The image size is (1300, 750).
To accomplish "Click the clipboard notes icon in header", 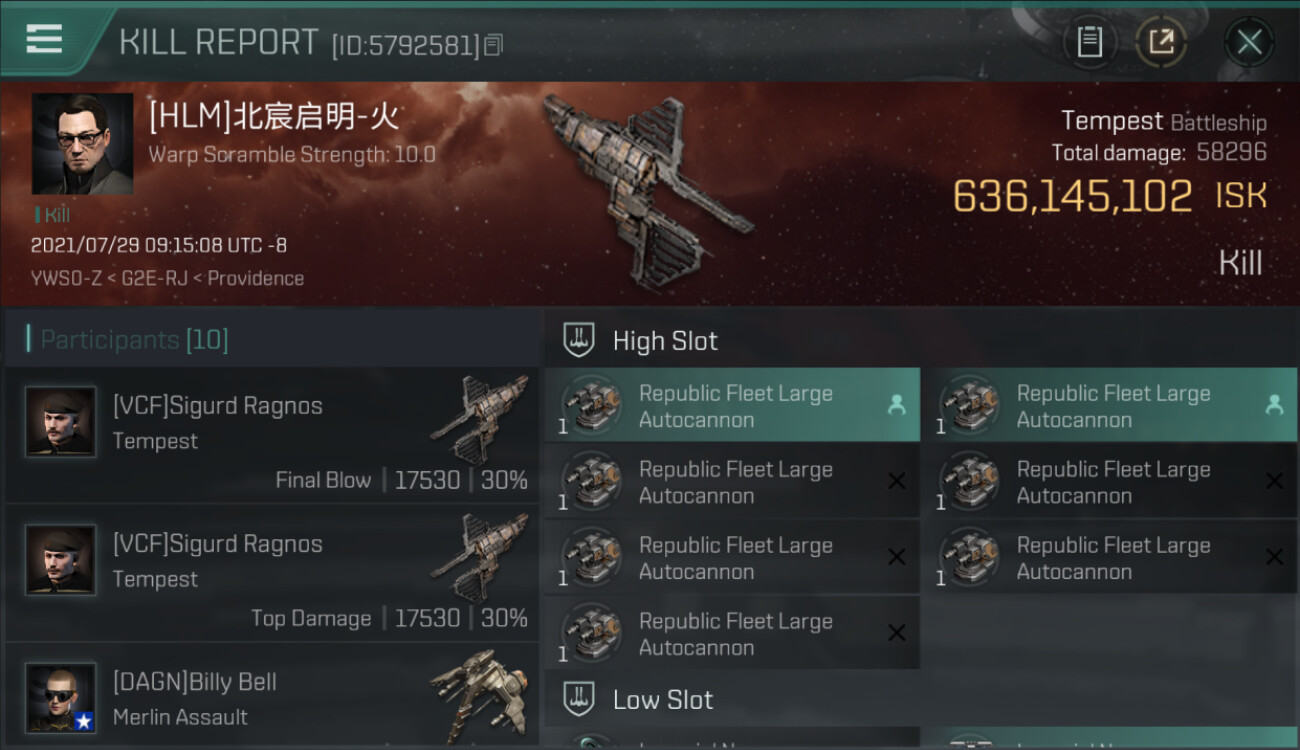I will [1089, 42].
